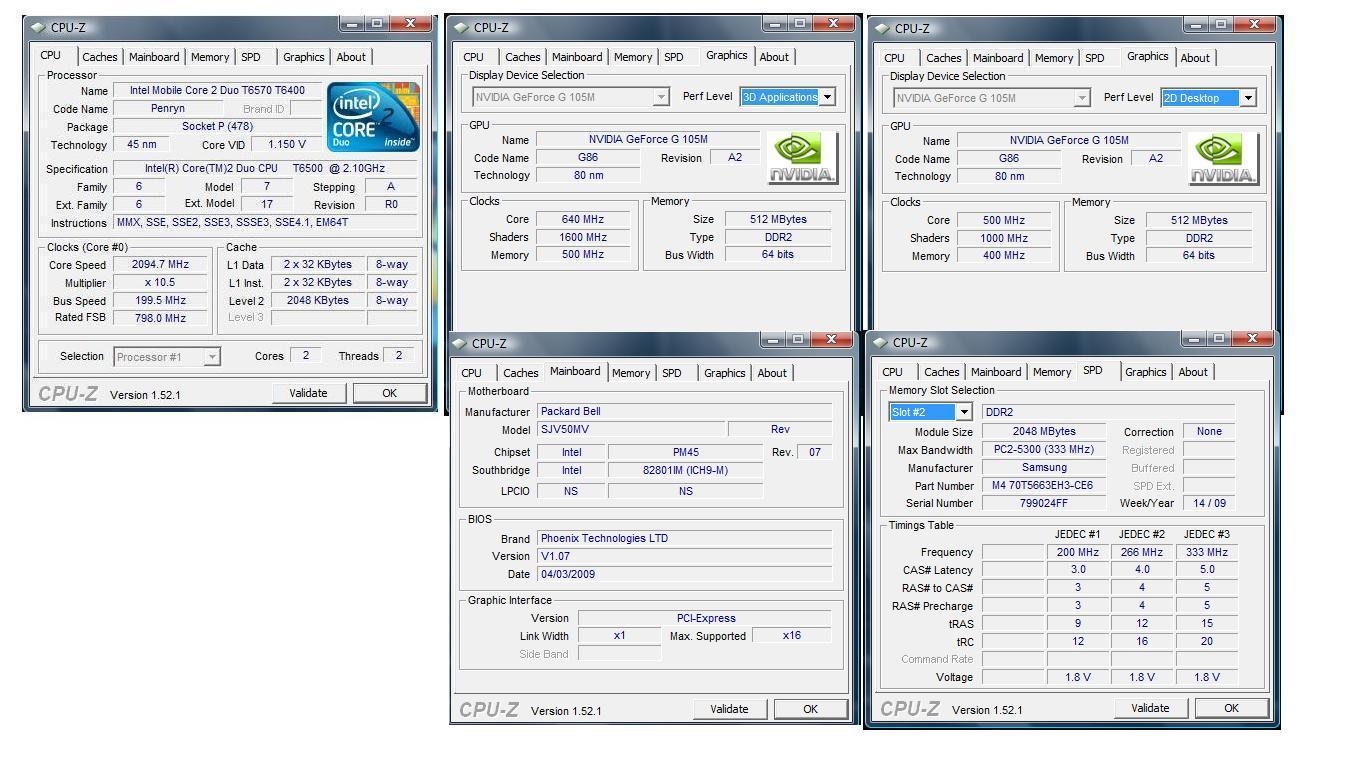Click motherboard model value 'SJV50MV'
1366x768 pixels.
[630, 429]
